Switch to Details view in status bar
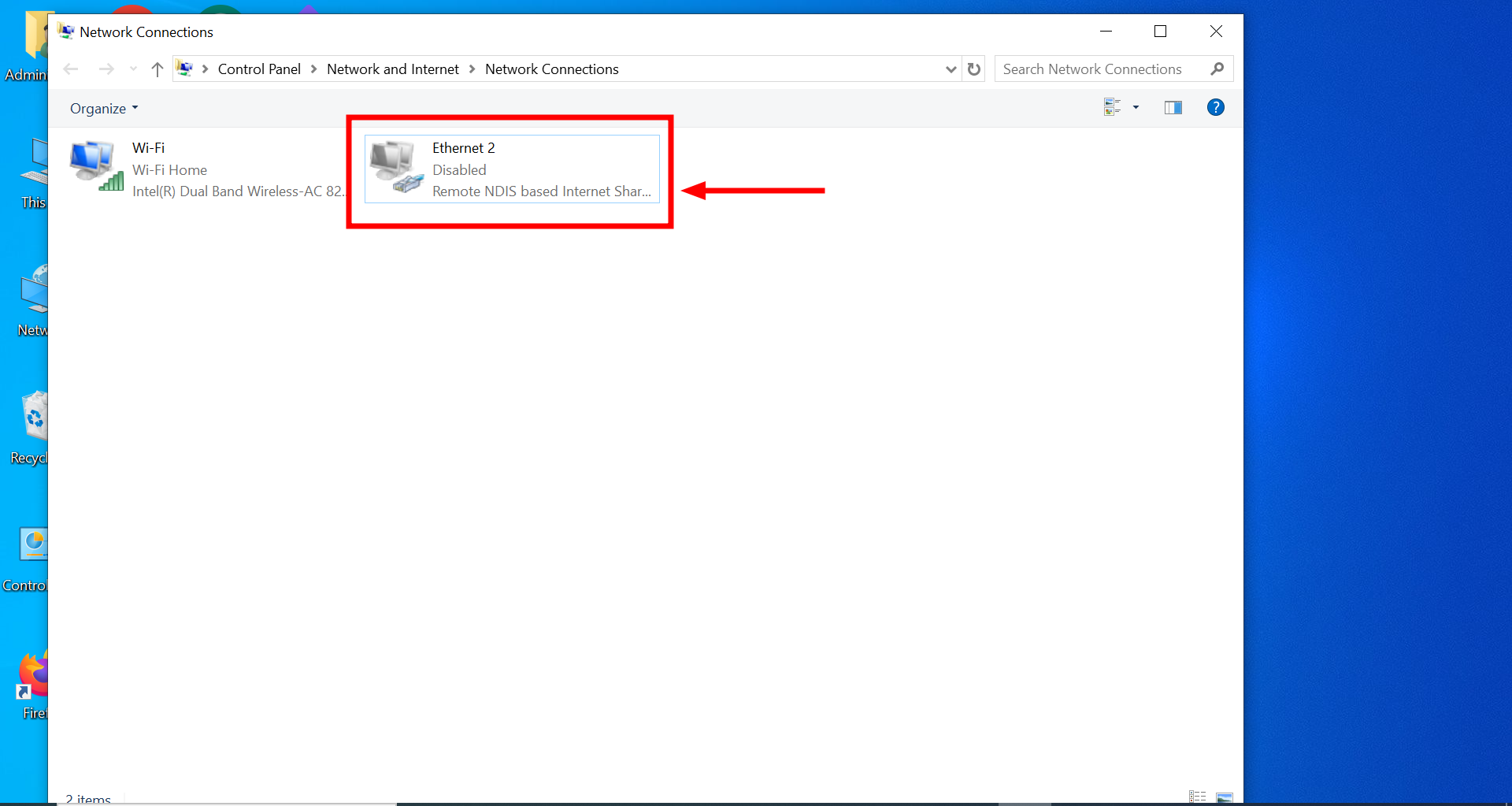1512x806 pixels. tap(1196, 797)
